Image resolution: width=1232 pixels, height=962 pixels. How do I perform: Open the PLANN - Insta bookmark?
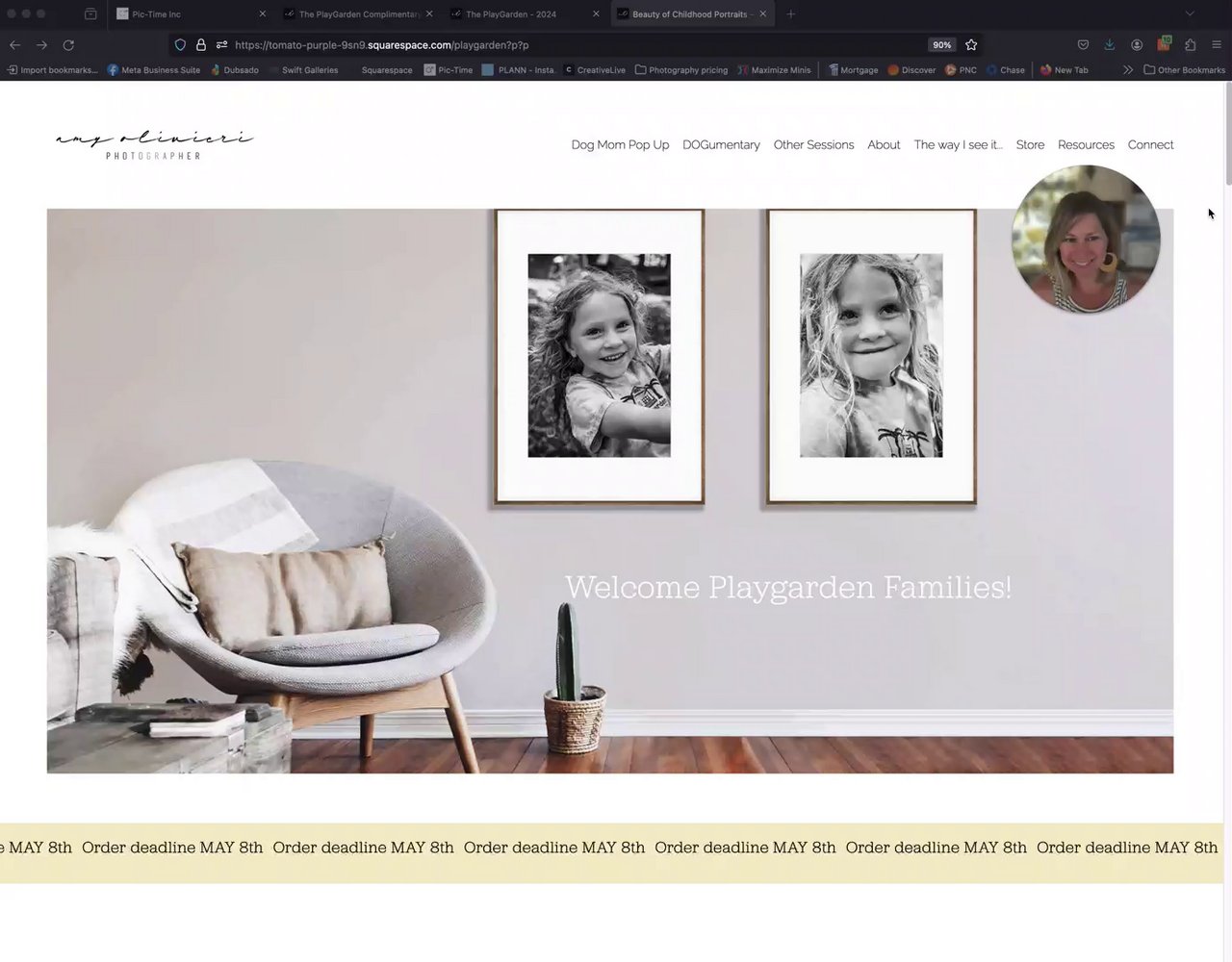(519, 70)
